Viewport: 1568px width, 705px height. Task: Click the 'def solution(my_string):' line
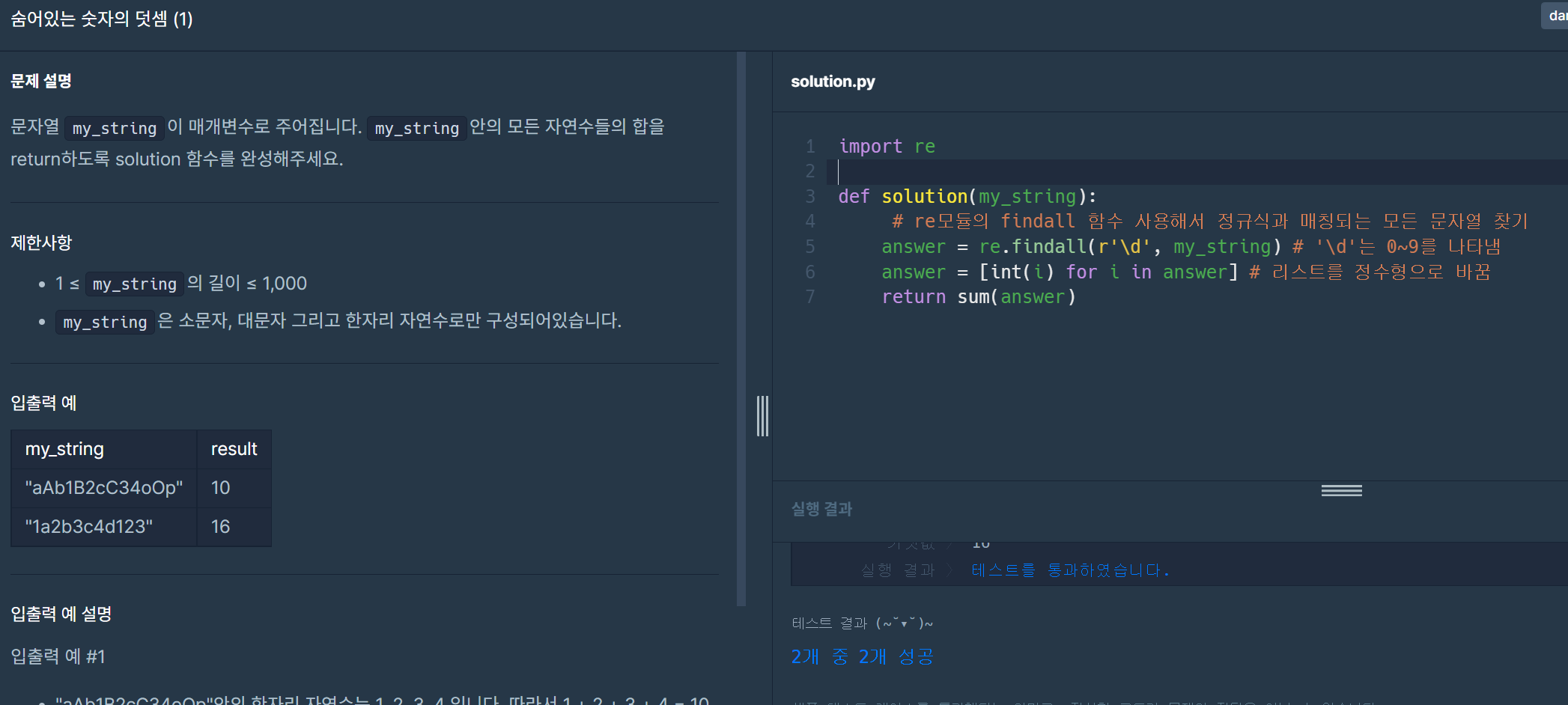point(967,196)
